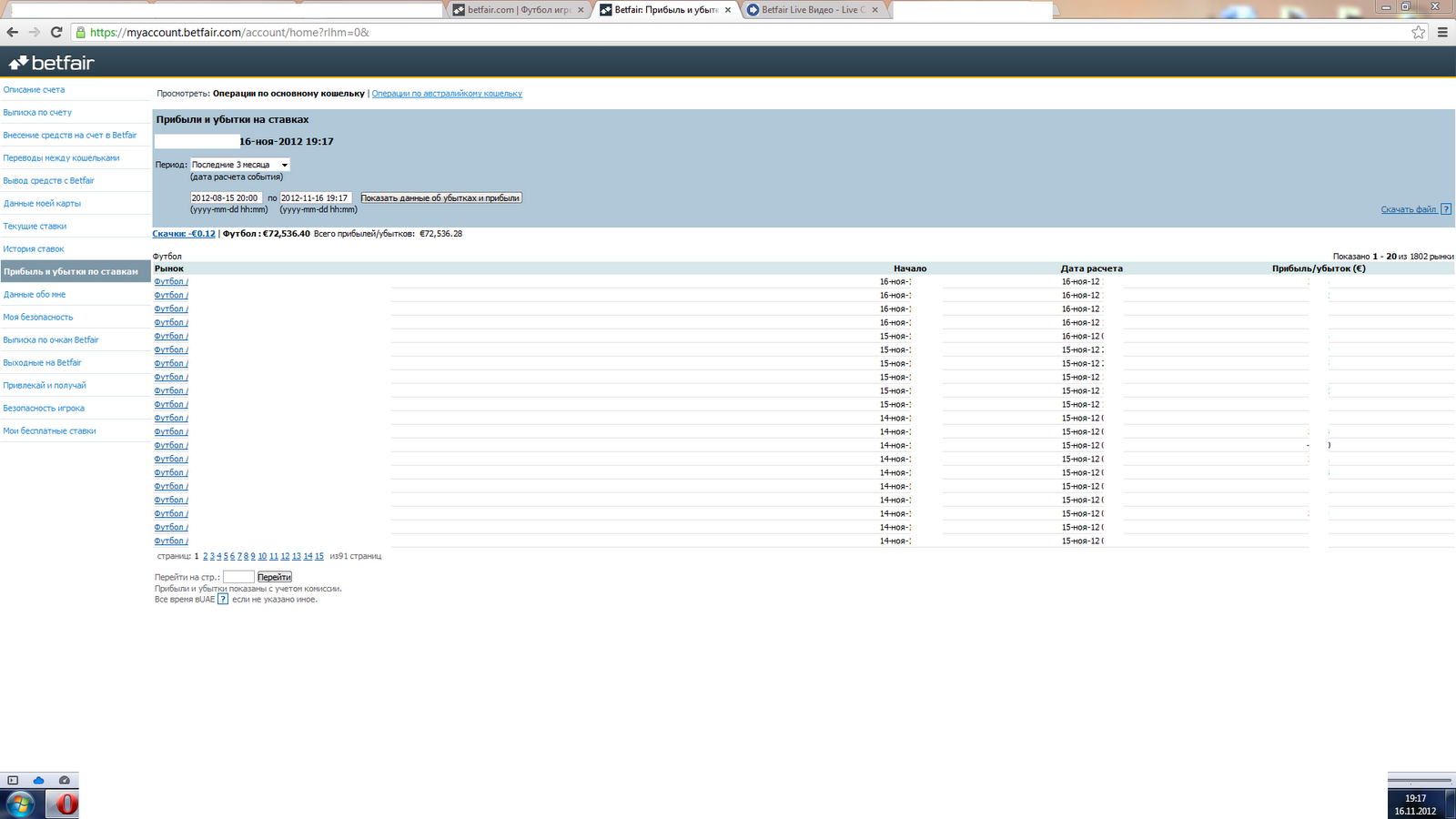Close the Betfair: Прибыль и убытки tab
Screen dimensions: 1456x819
[728, 10]
